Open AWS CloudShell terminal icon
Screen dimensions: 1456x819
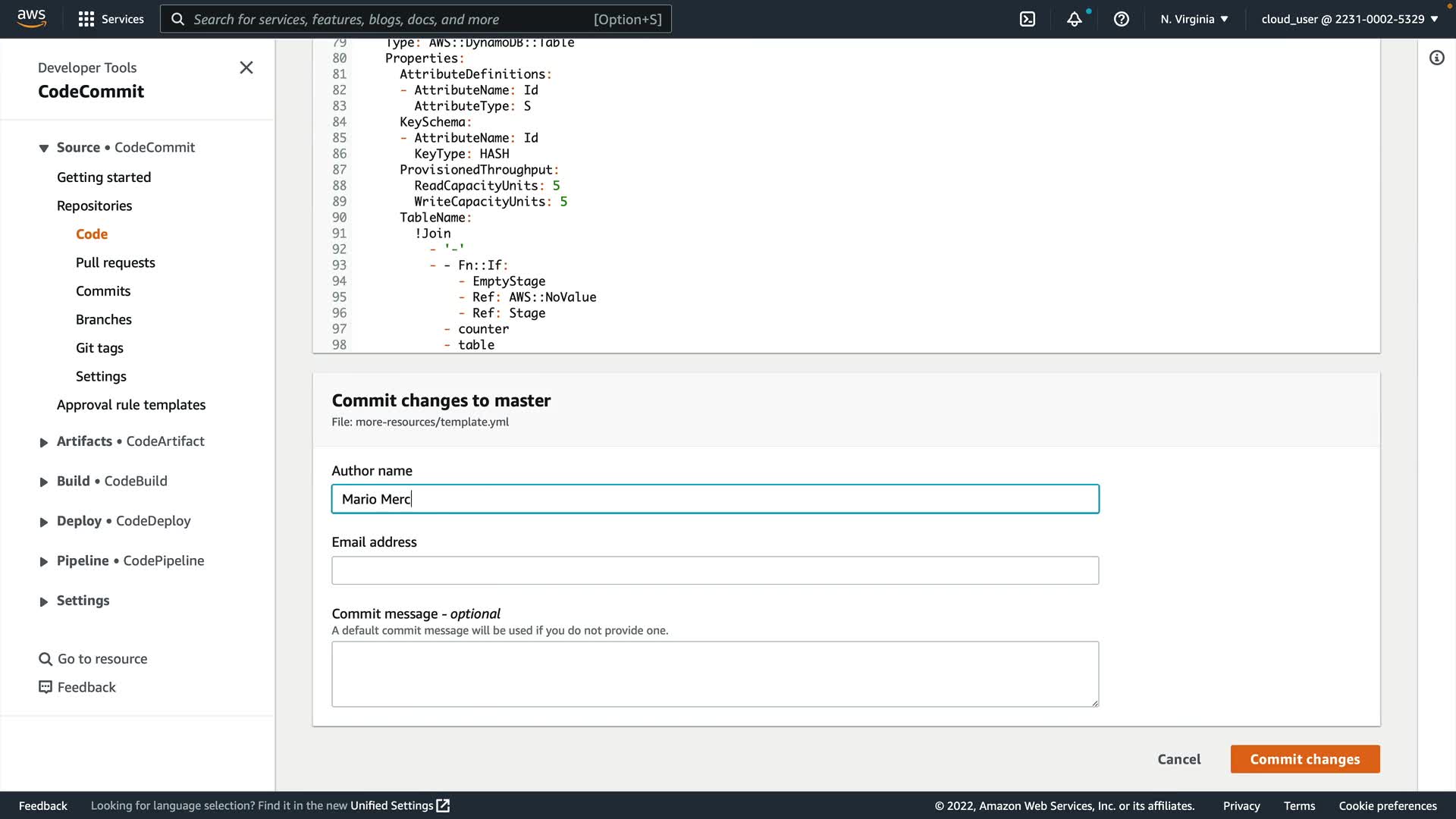coord(1028,19)
